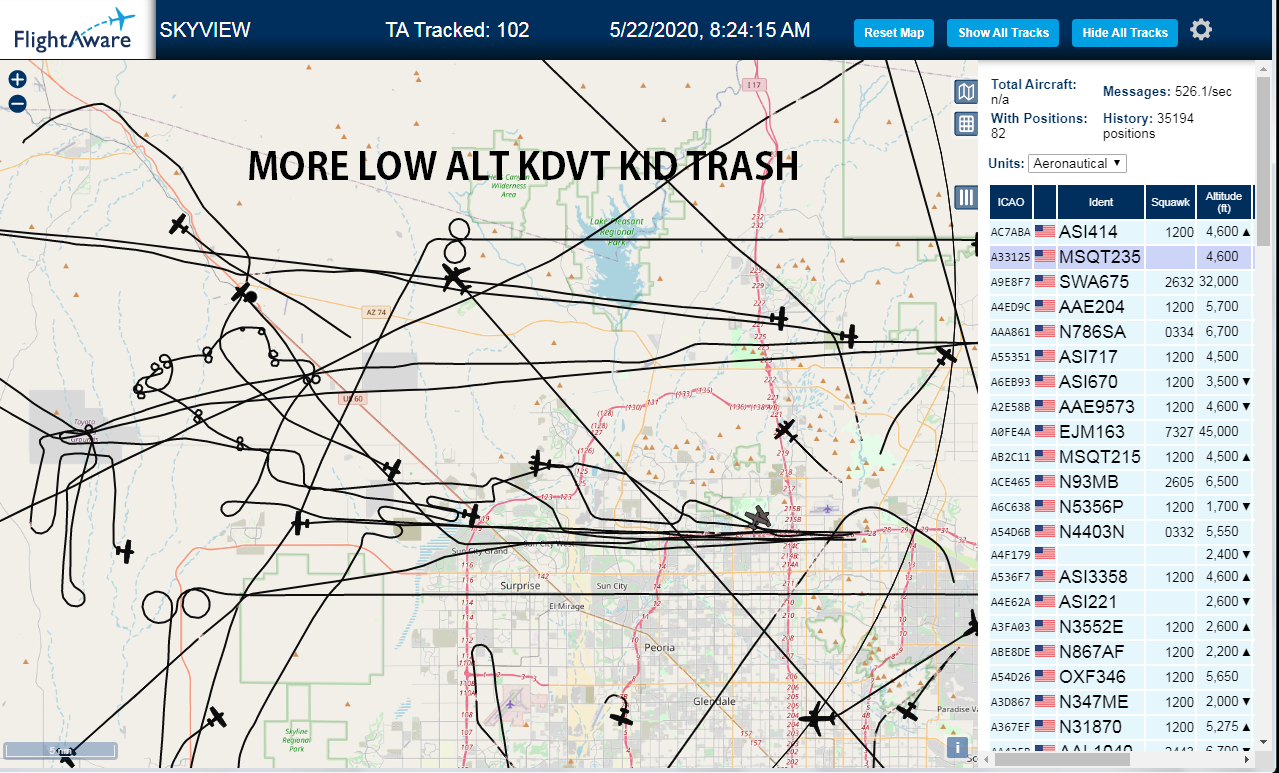Select the ASI3358 aircraft row
Viewport: 1279px width, 773px height.
[1121, 577]
